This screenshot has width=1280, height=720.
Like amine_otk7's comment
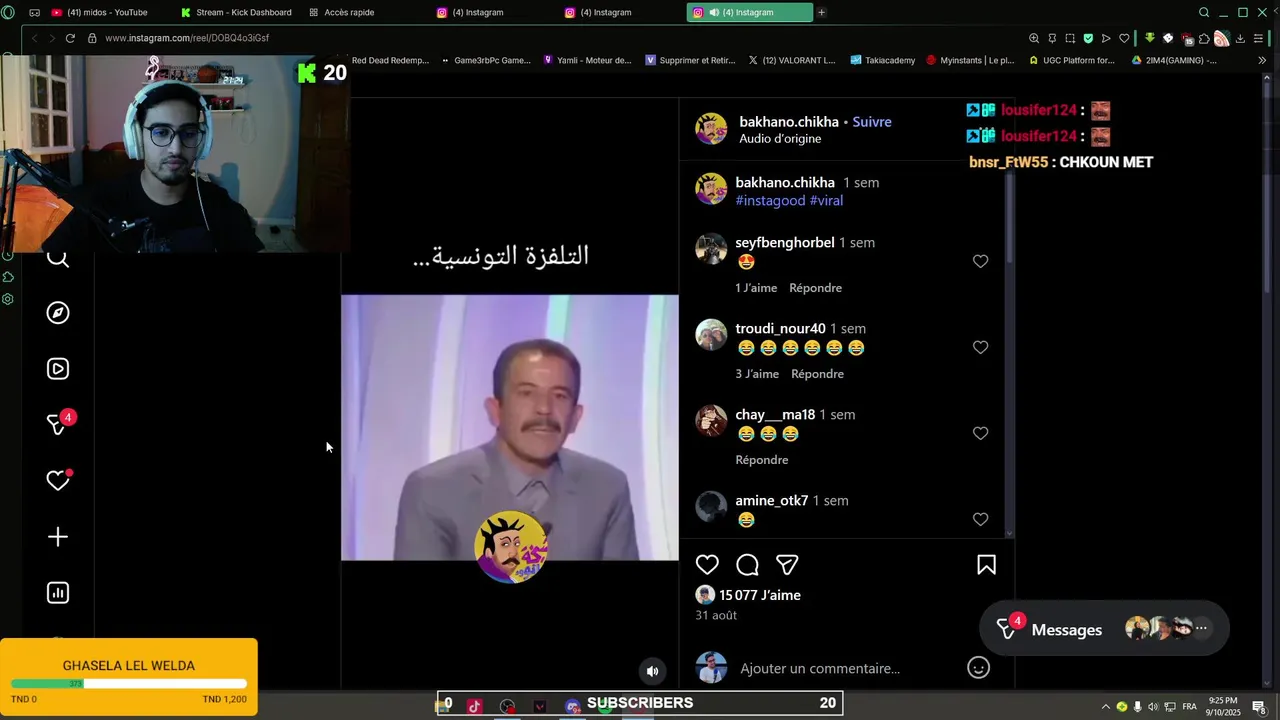click(x=980, y=519)
